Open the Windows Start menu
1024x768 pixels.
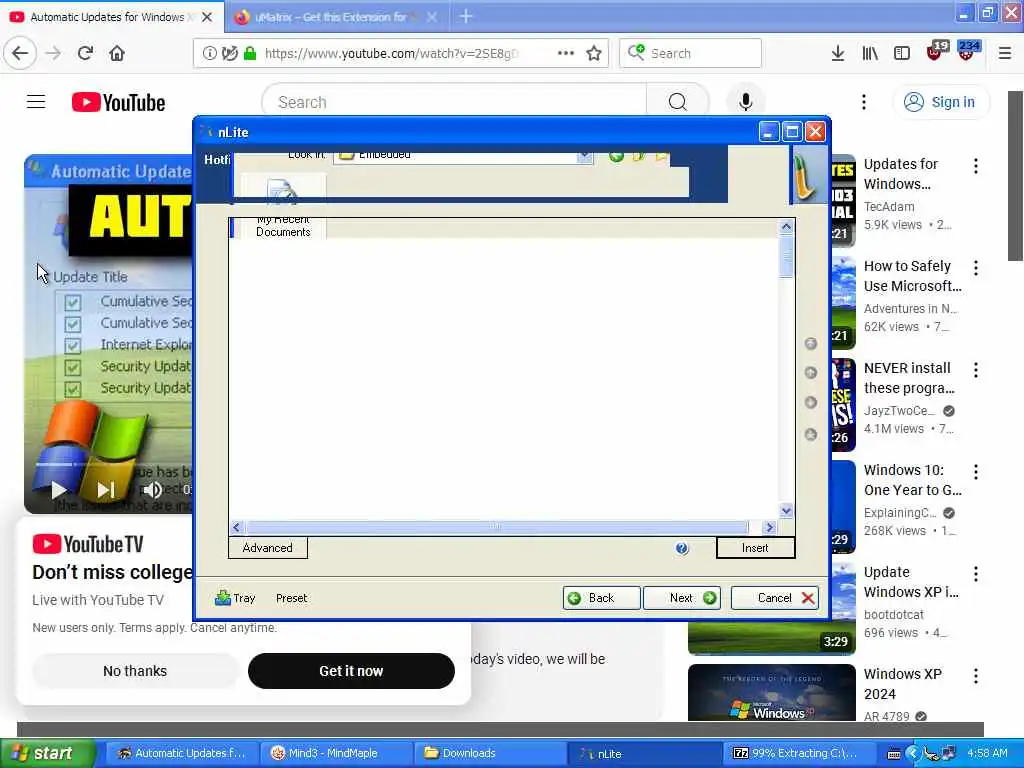click(47, 753)
